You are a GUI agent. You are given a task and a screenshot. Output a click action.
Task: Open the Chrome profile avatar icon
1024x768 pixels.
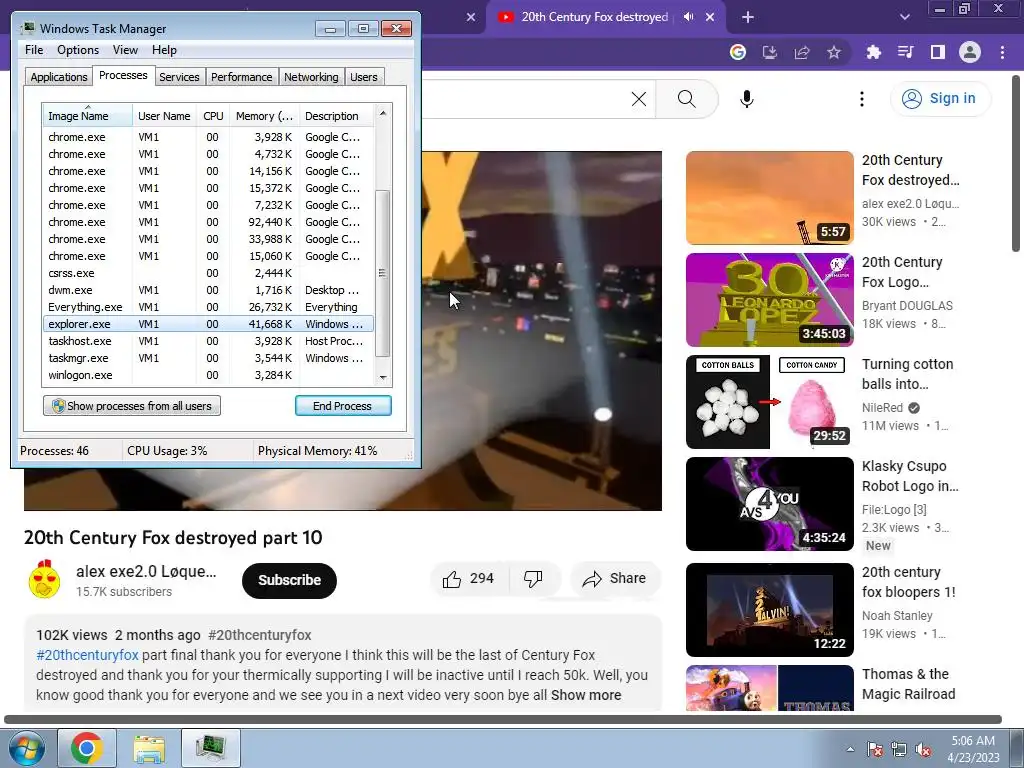(x=970, y=52)
